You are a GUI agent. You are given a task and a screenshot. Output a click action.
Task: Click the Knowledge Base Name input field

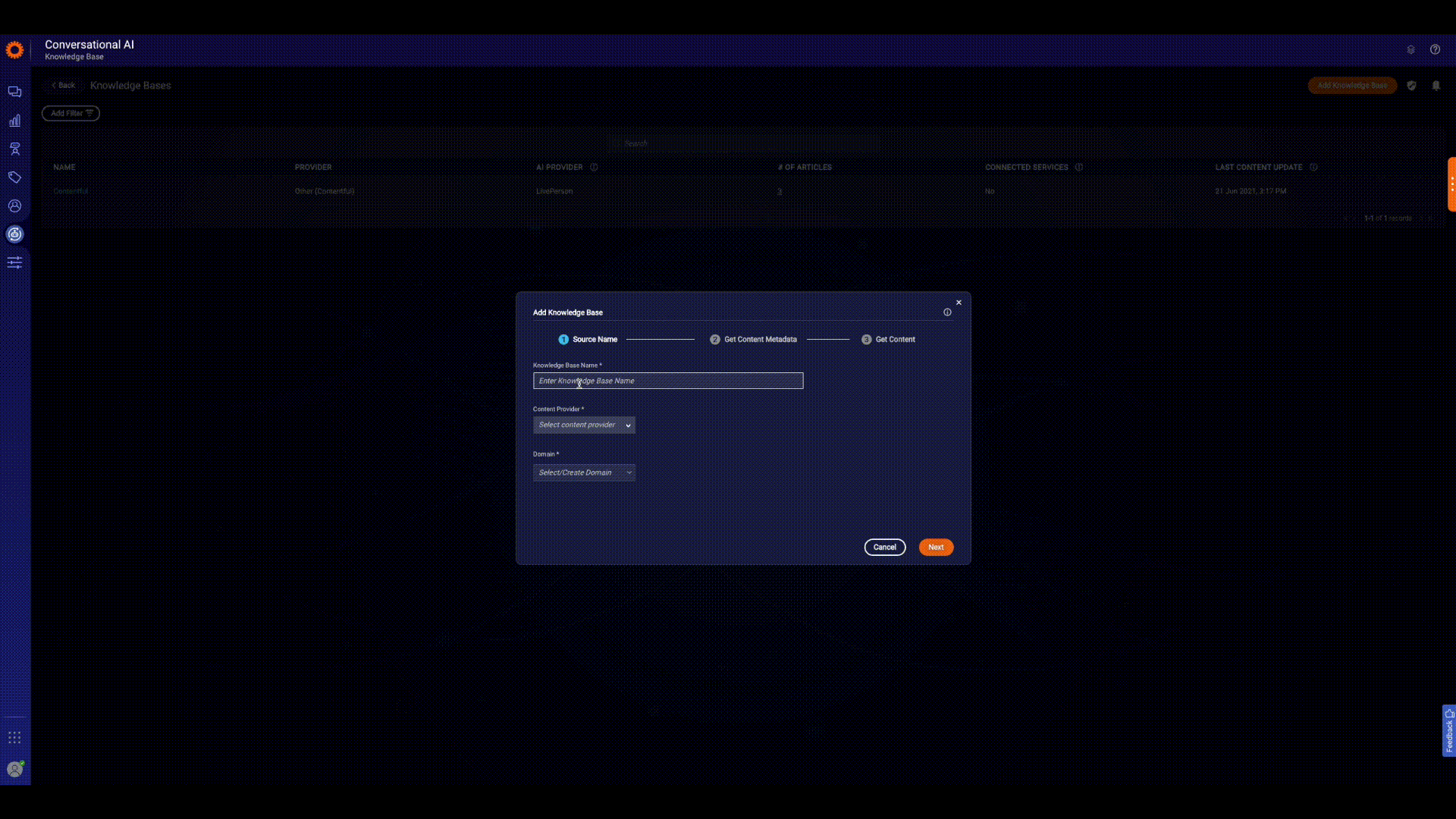[667, 381]
